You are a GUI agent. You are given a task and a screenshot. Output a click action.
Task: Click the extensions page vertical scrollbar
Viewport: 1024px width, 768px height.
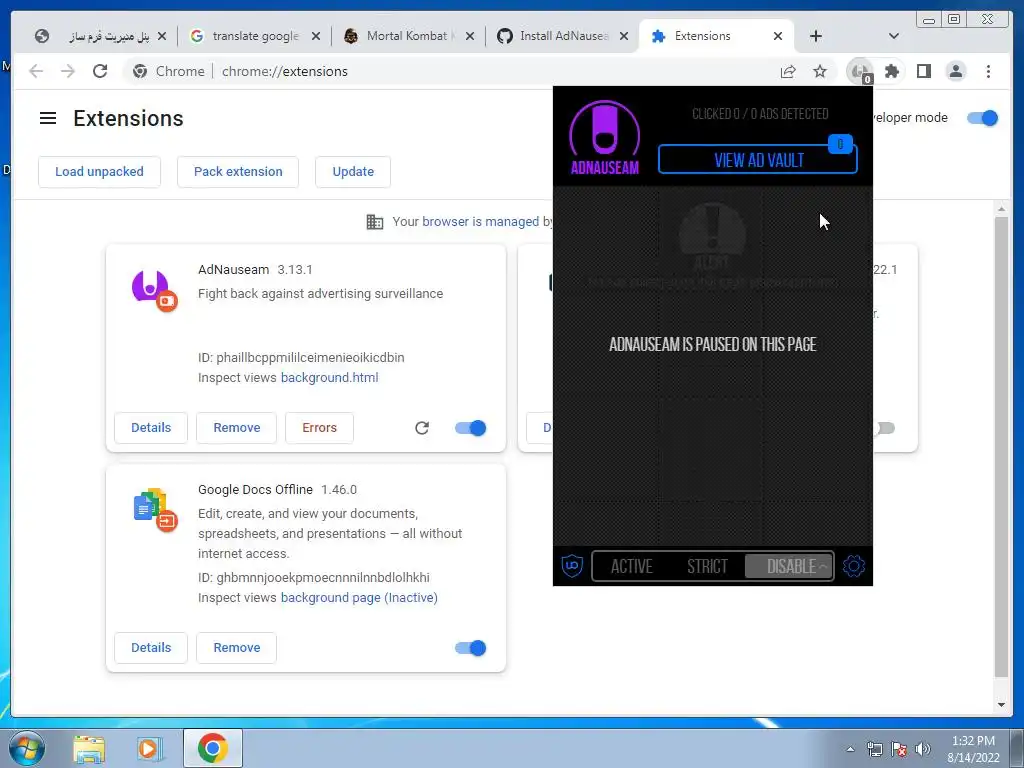[1001, 447]
